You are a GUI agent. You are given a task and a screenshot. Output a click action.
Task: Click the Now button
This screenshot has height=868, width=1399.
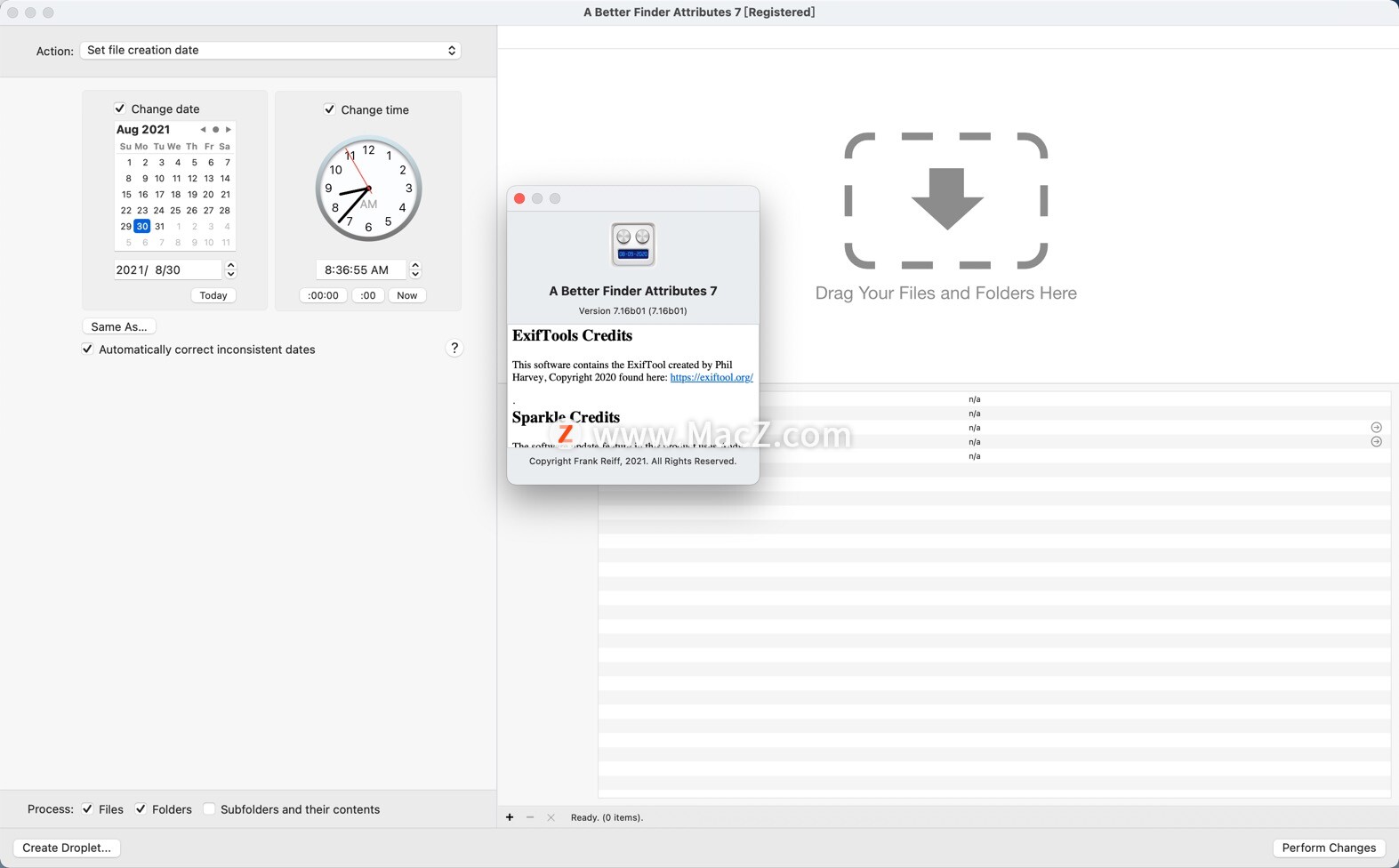click(x=407, y=295)
